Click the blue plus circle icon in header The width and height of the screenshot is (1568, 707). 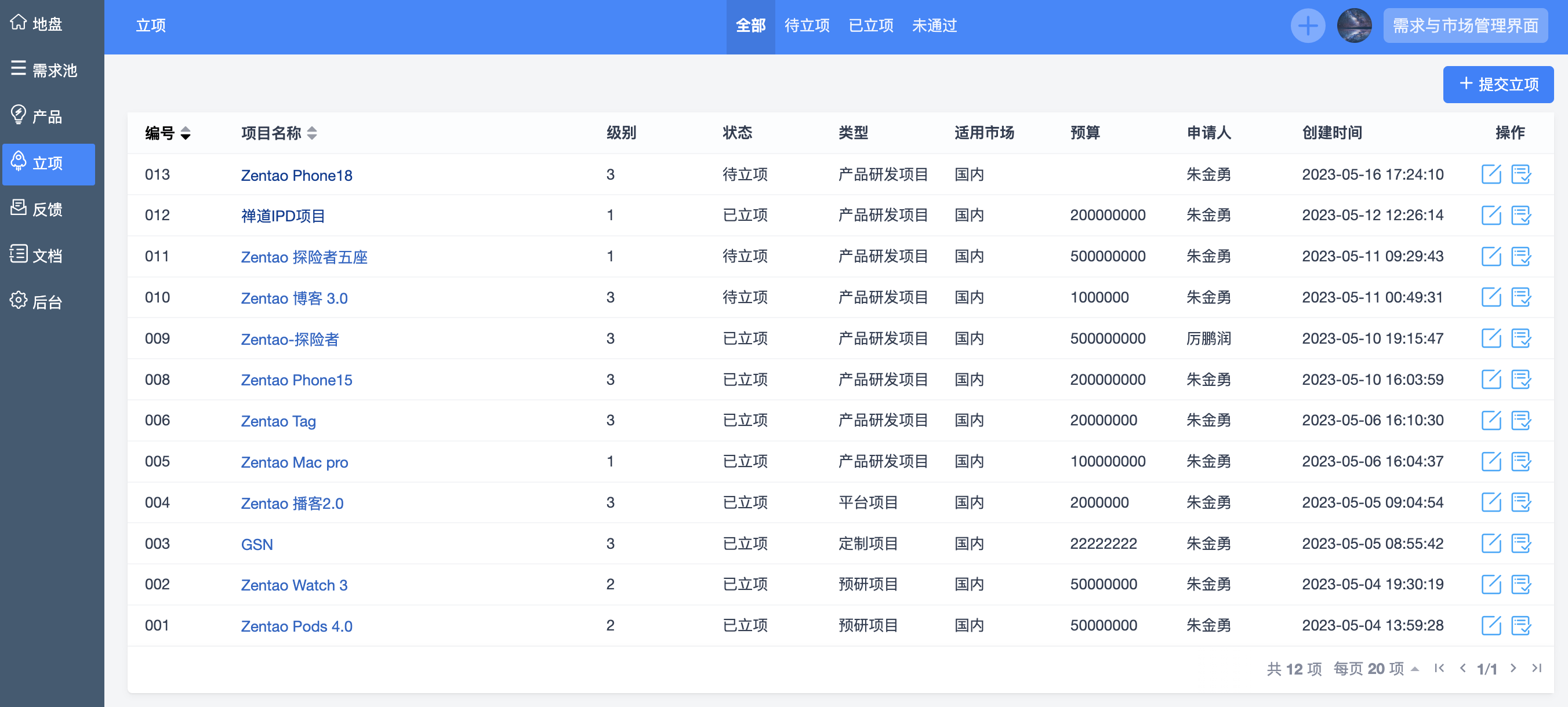tap(1308, 25)
